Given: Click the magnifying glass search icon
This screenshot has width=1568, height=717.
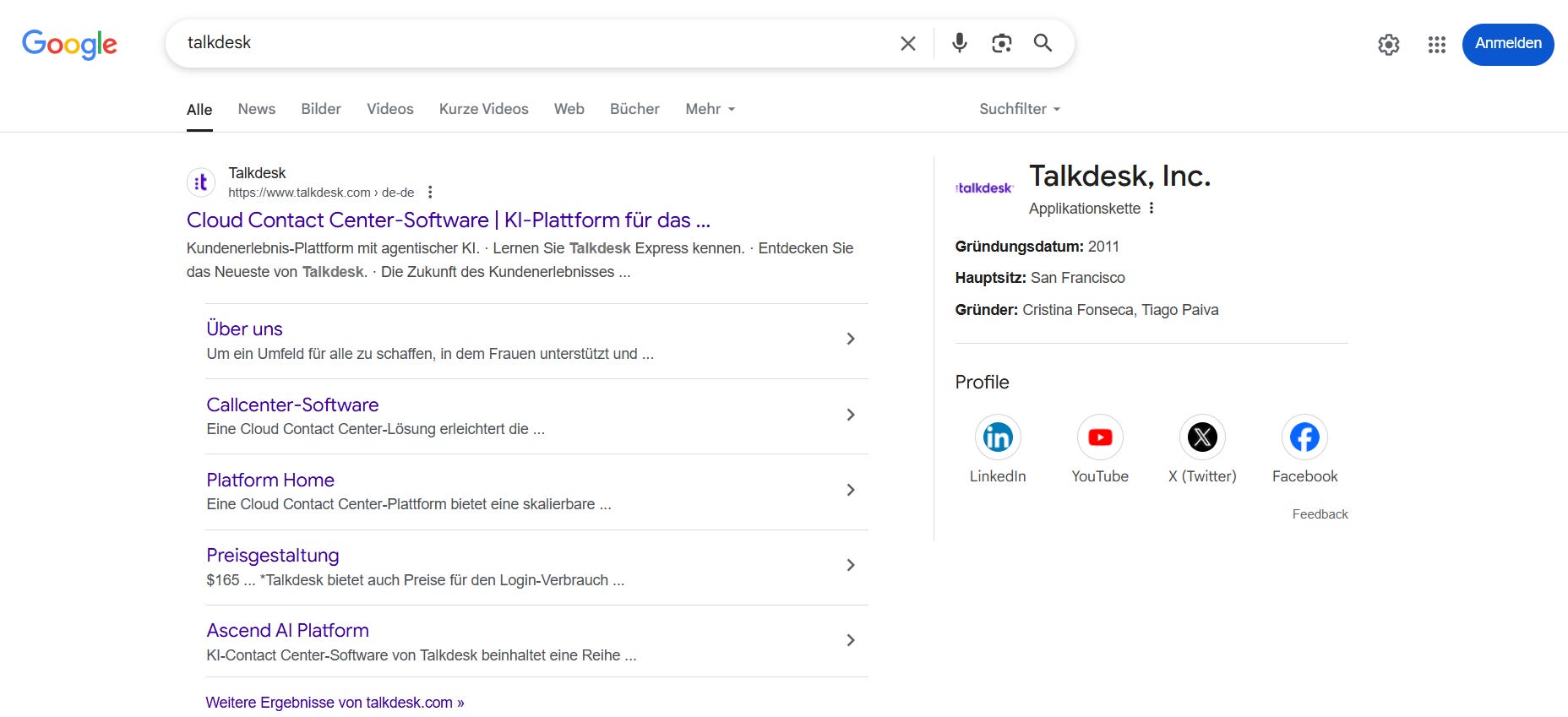Looking at the screenshot, I should [1043, 43].
